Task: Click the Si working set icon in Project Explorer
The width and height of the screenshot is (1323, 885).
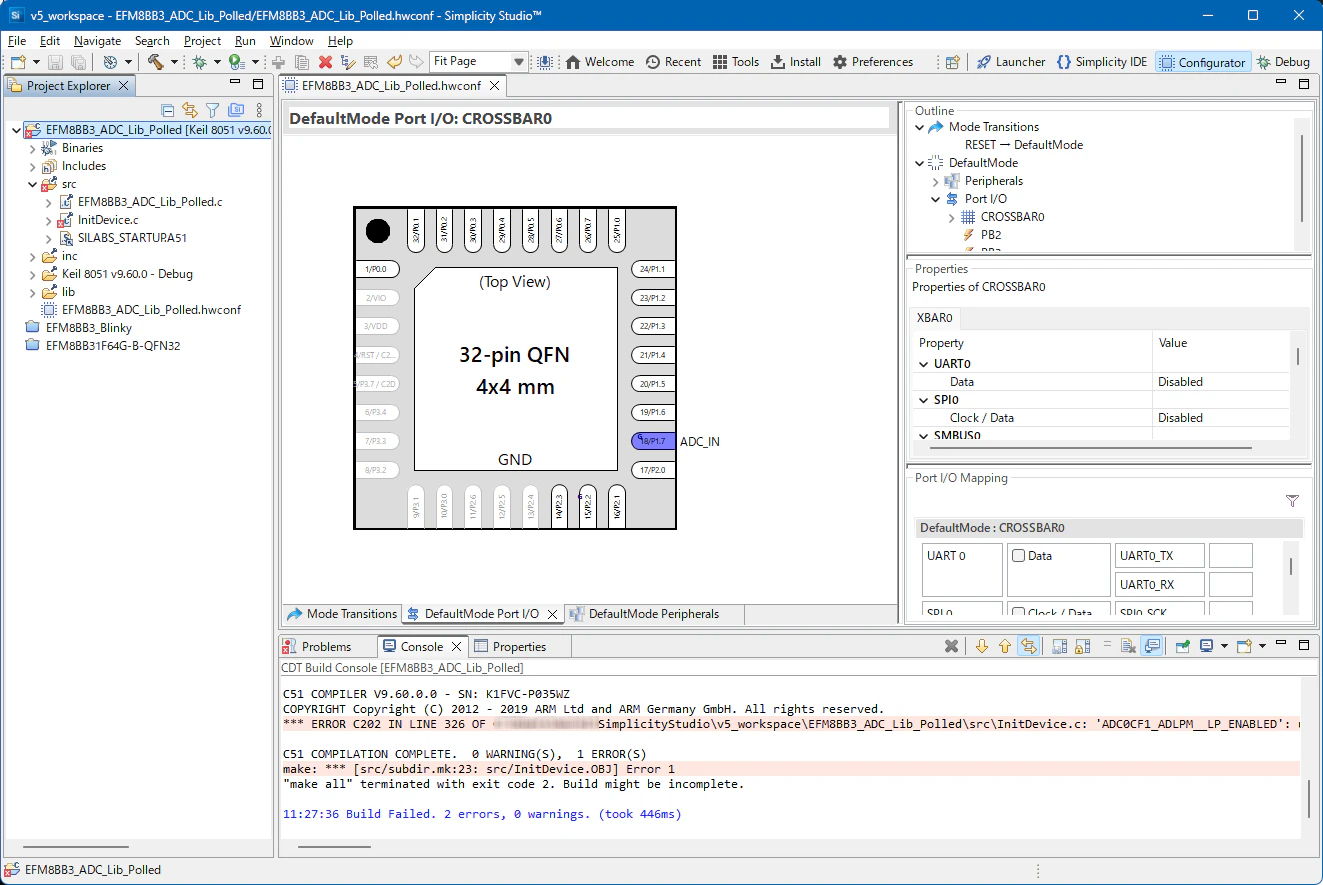Action: click(236, 110)
